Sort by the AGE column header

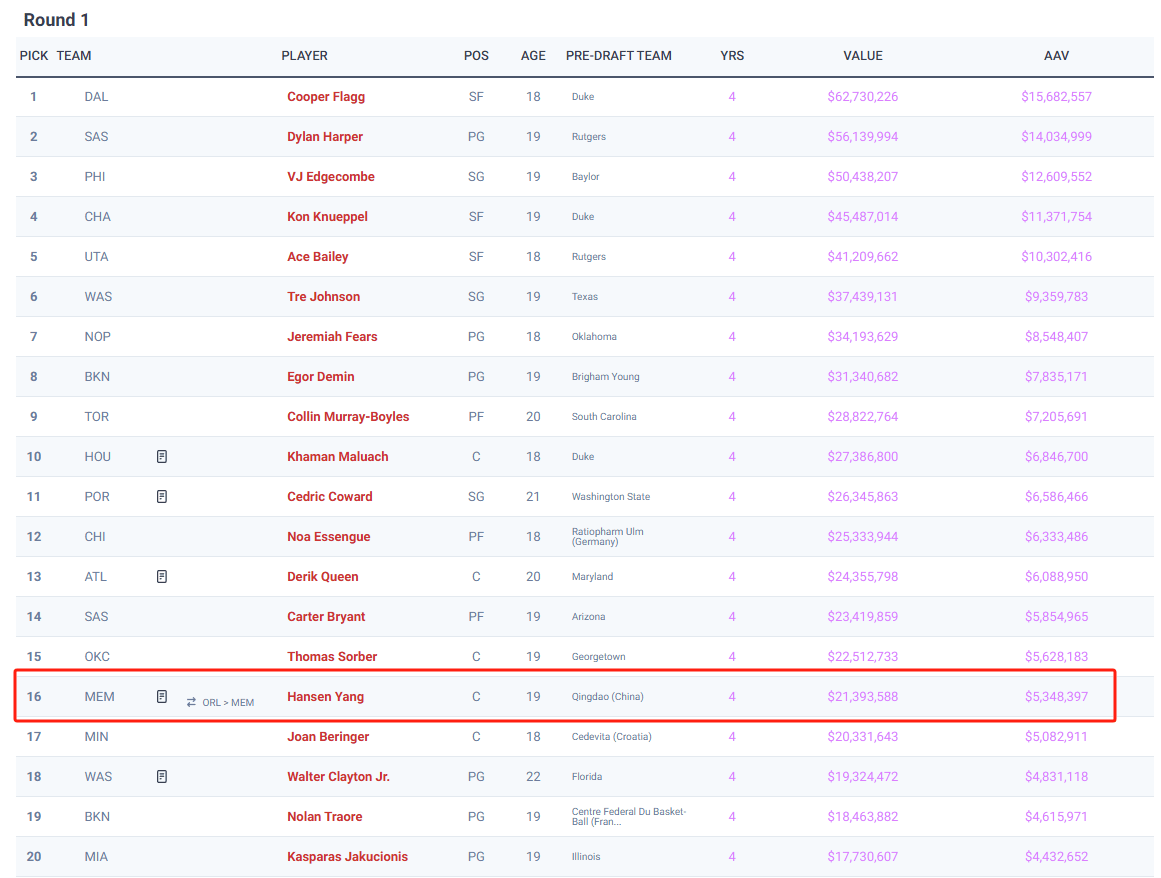533,56
